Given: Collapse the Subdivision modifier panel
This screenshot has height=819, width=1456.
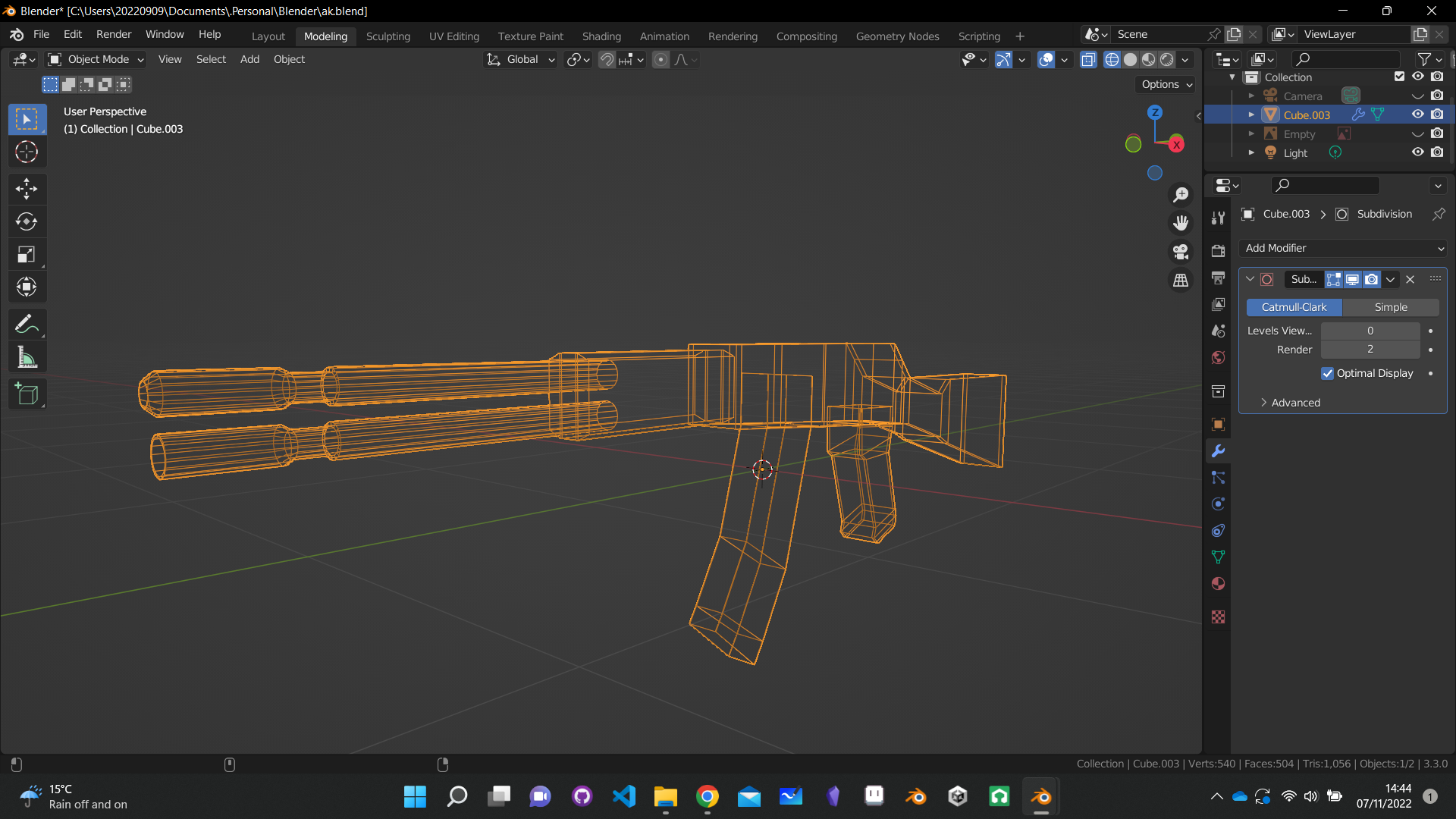Looking at the screenshot, I should (1250, 279).
